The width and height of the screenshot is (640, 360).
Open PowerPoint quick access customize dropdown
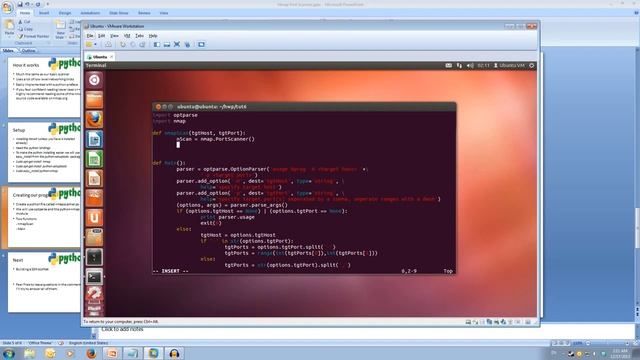click(x=47, y=4)
